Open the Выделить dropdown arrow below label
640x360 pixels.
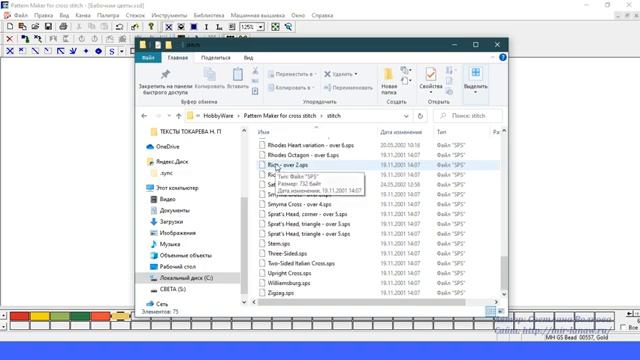476,92
